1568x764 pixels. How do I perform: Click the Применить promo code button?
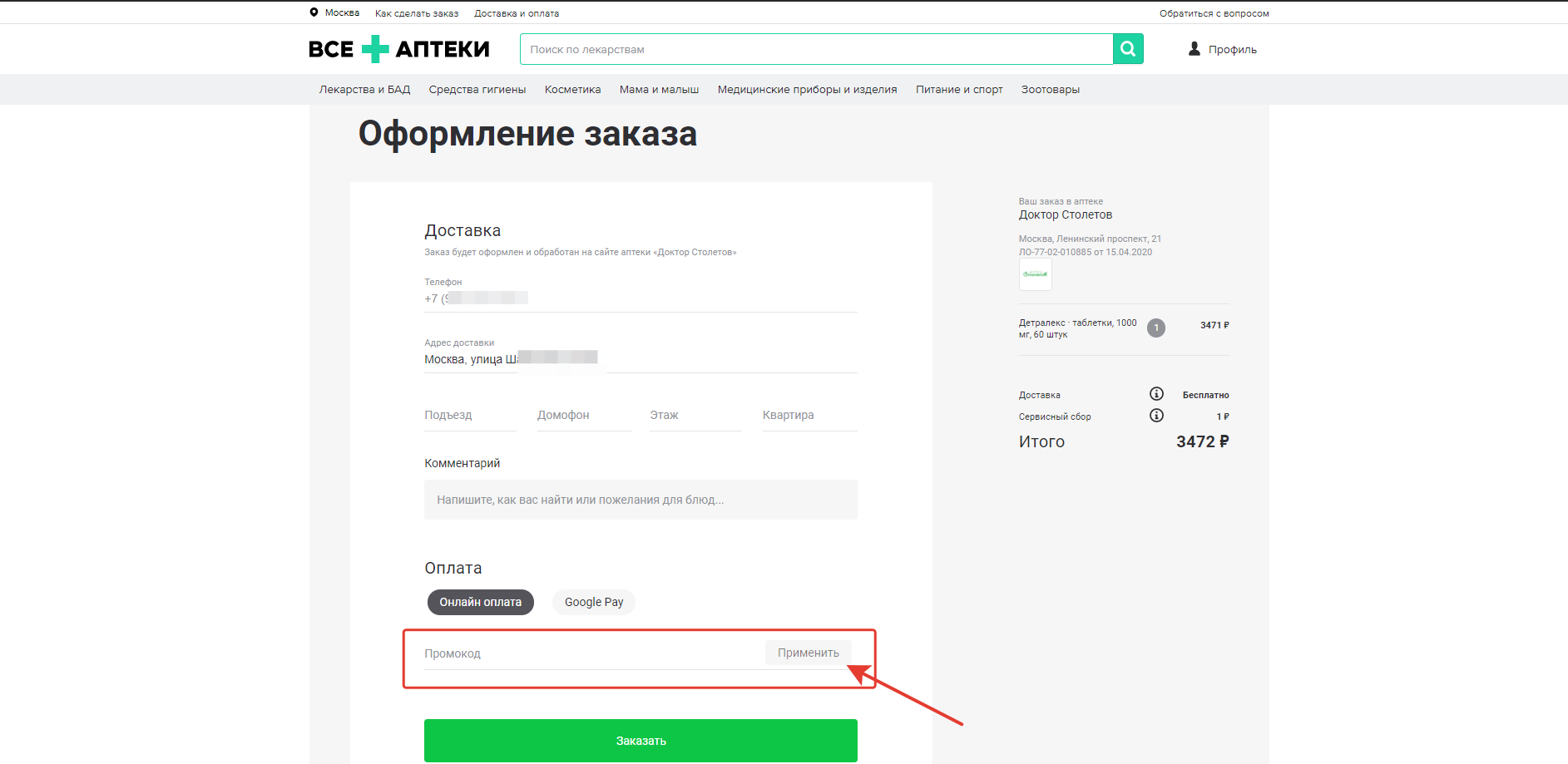[809, 653]
